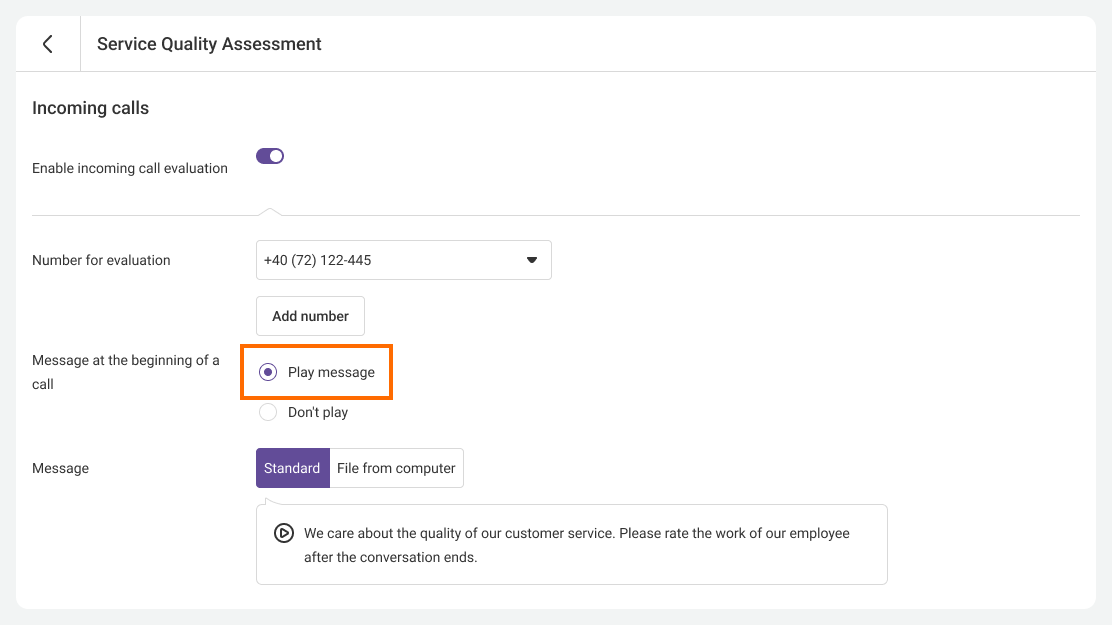Switch to File from computer tab
The image size is (1112, 625).
coord(396,468)
